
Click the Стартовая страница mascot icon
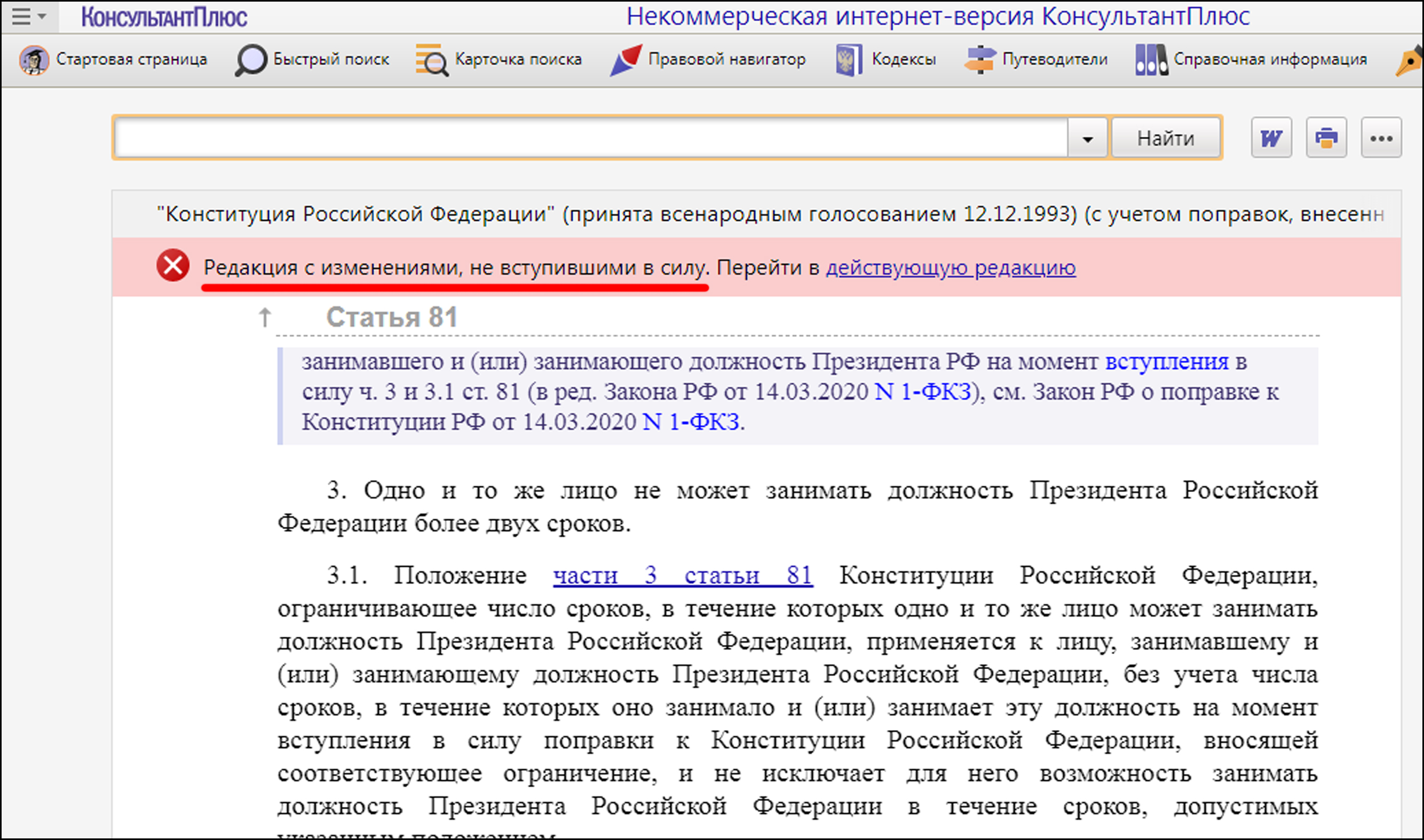point(34,59)
